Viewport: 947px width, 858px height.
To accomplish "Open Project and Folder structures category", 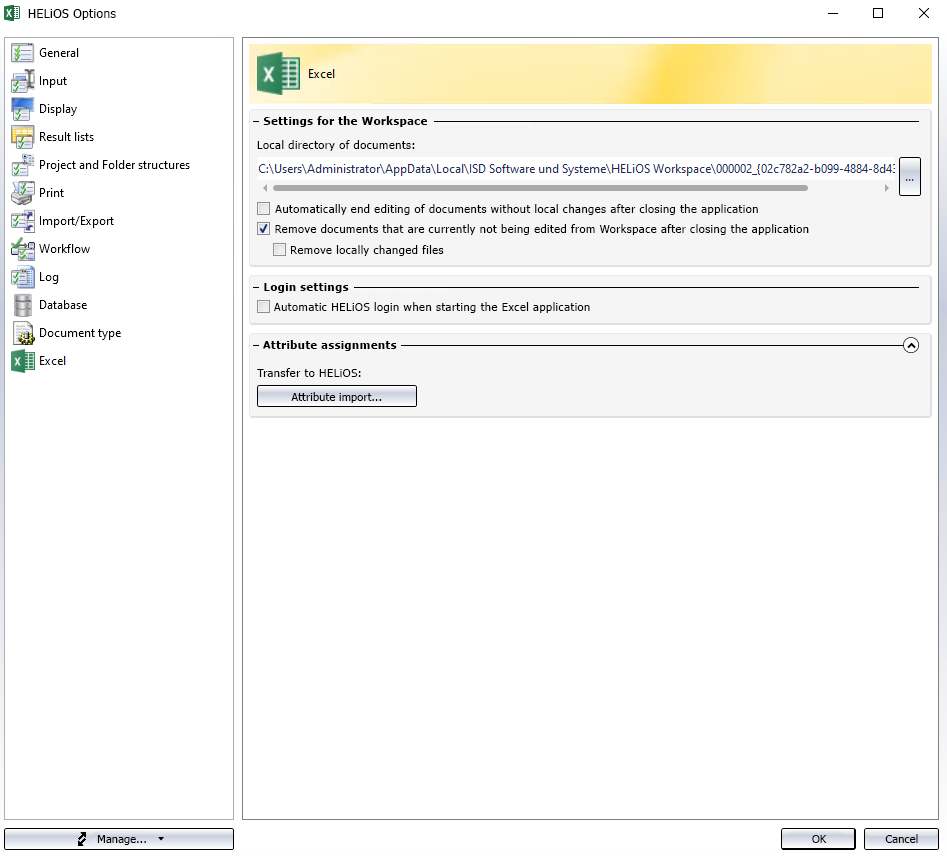I will (114, 165).
